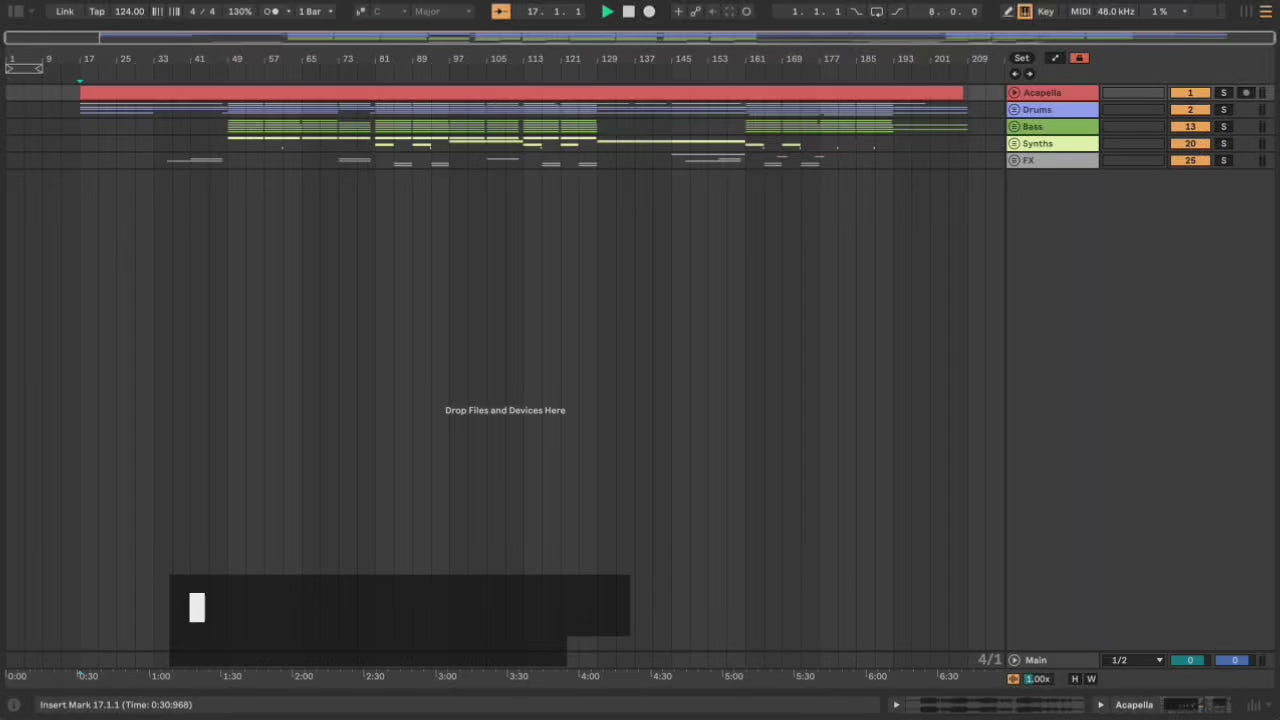
Task: Open the Key mapping mode
Action: [1045, 12]
